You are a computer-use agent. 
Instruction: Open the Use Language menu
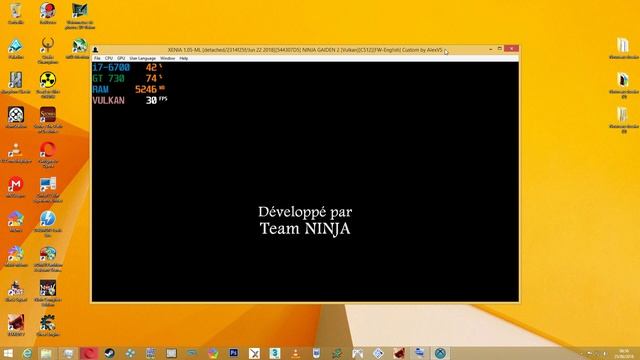(x=142, y=58)
